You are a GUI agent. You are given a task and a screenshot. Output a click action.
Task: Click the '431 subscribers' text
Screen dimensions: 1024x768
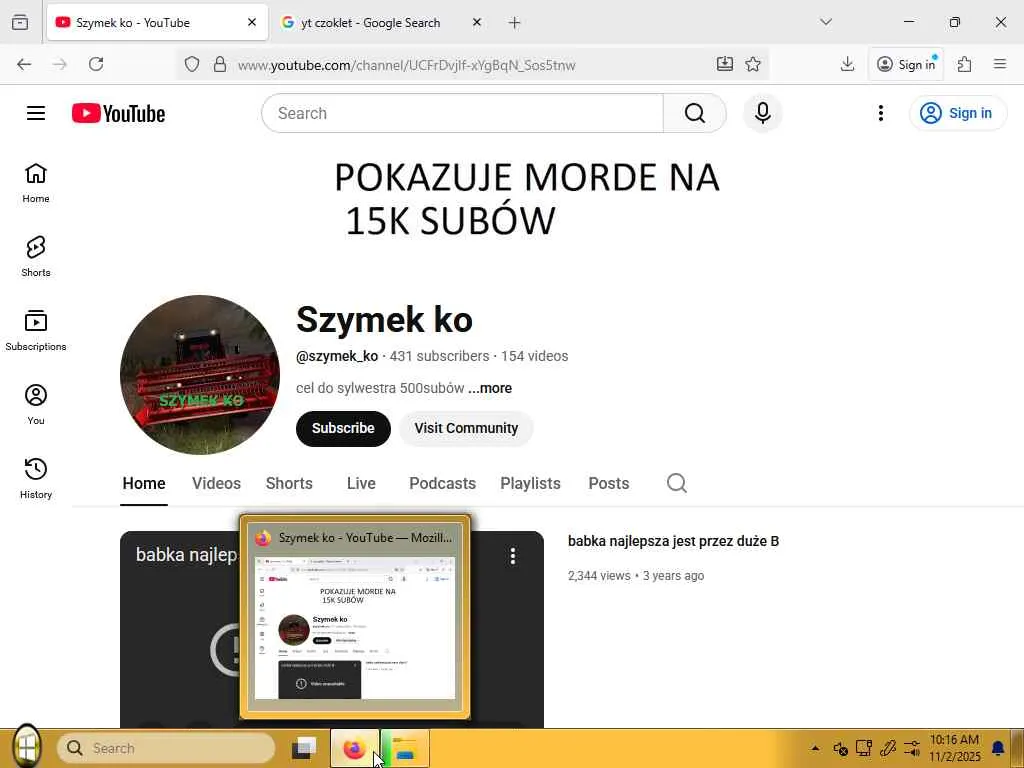tap(440, 356)
